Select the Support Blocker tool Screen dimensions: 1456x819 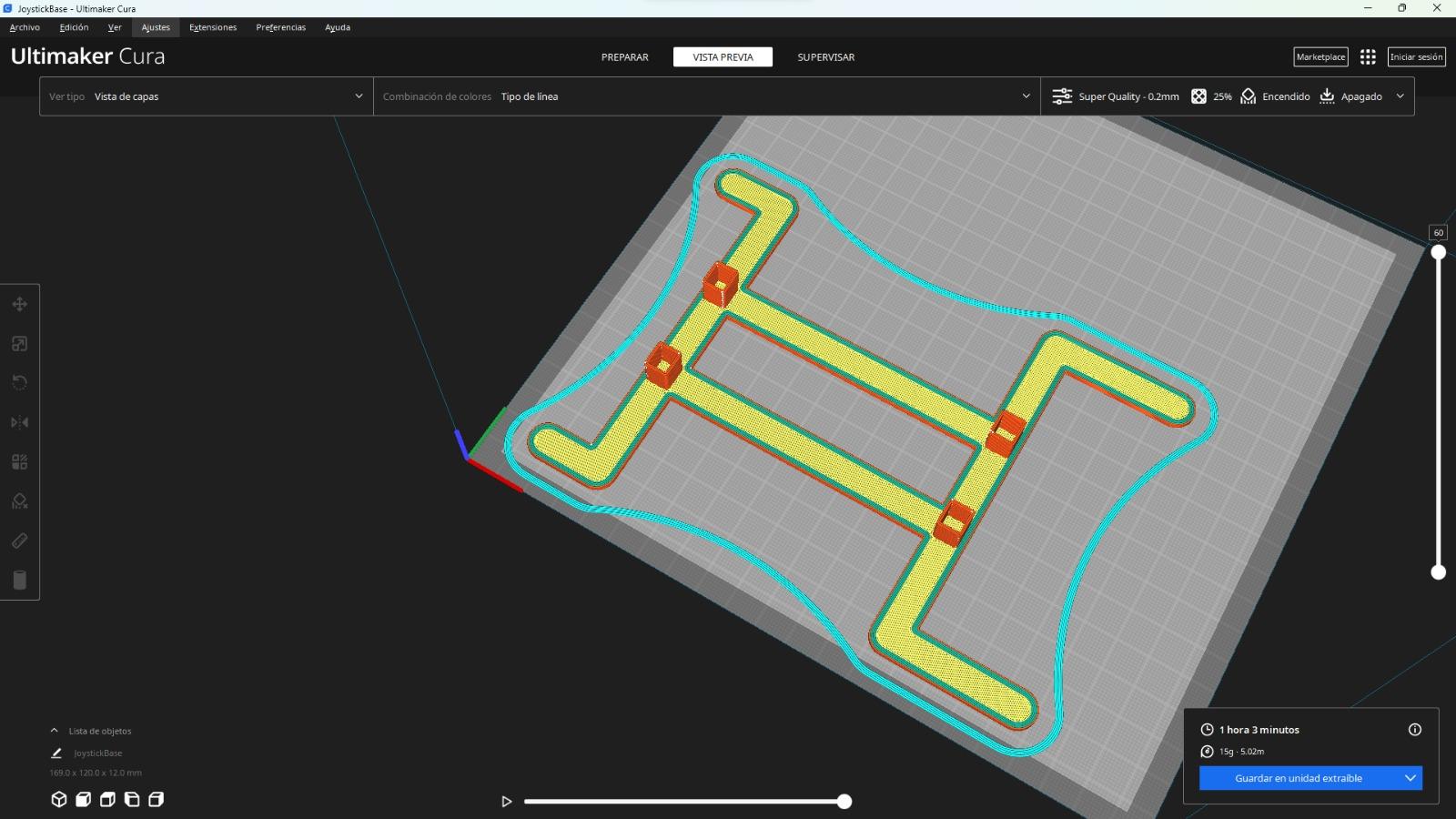[19, 501]
